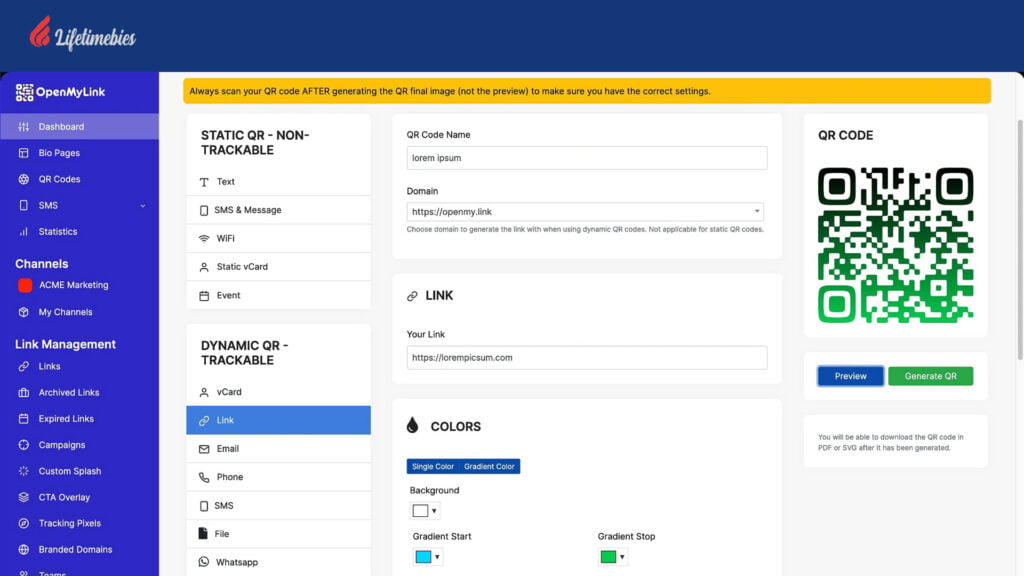The width and height of the screenshot is (1024, 576).
Task: Click the Links chain icon in sidebar
Action: tap(24, 366)
